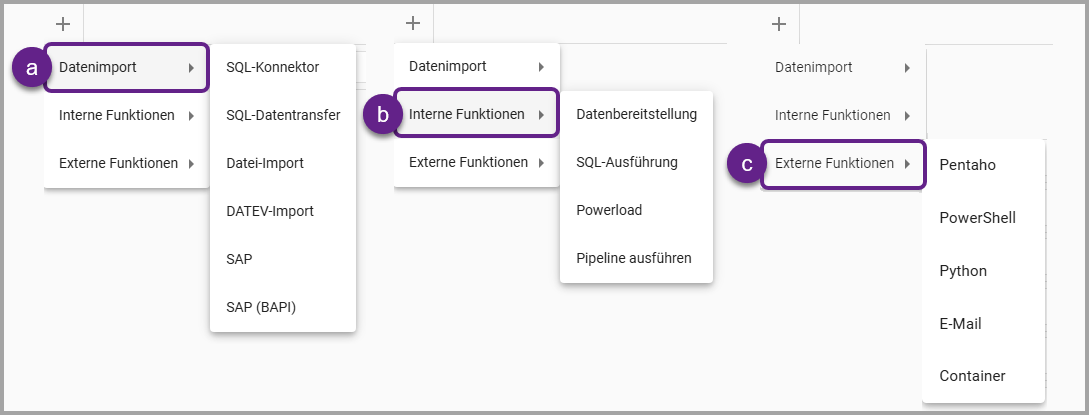This screenshot has height=415, width=1089.
Task: Click the plus icon above the Pentaho menu panel
Action: click(779, 23)
